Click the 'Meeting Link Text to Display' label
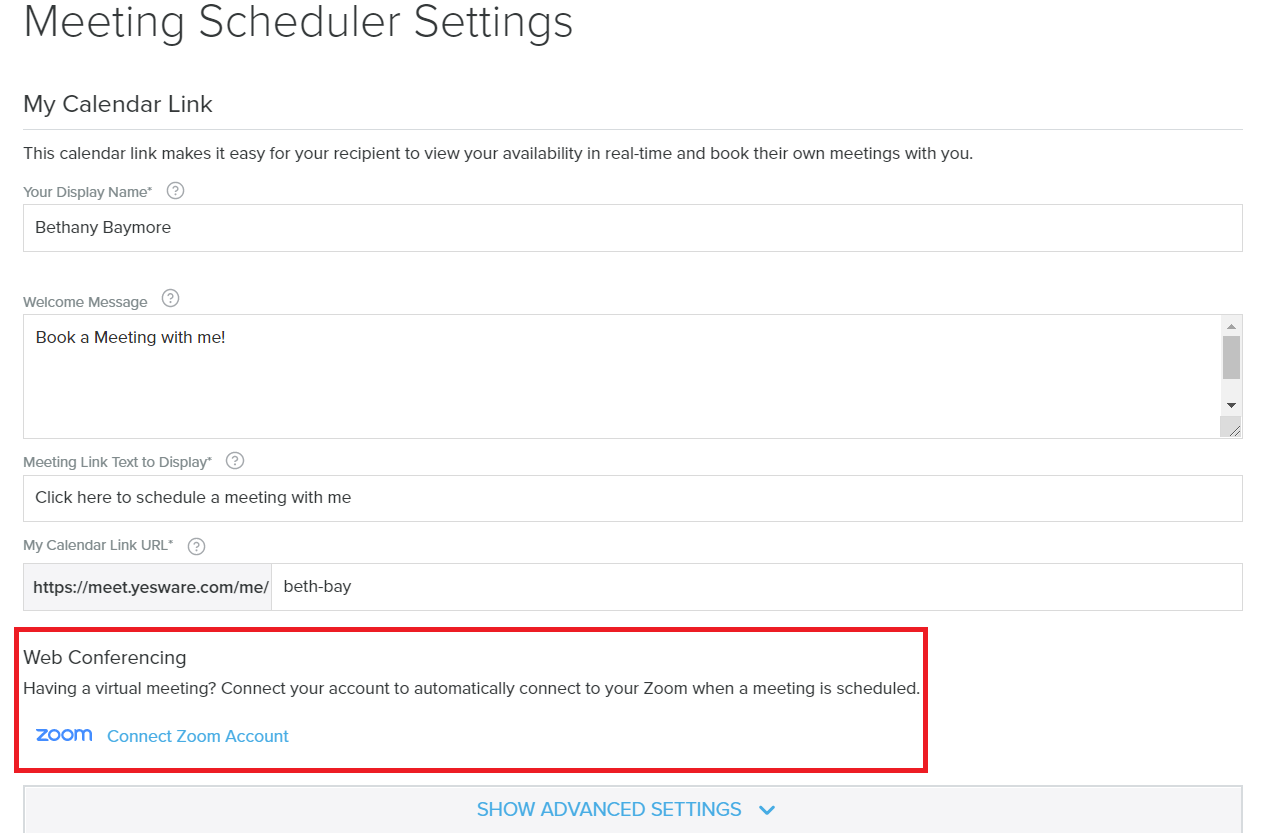Viewport: 1287px width, 833px height. (x=117, y=462)
